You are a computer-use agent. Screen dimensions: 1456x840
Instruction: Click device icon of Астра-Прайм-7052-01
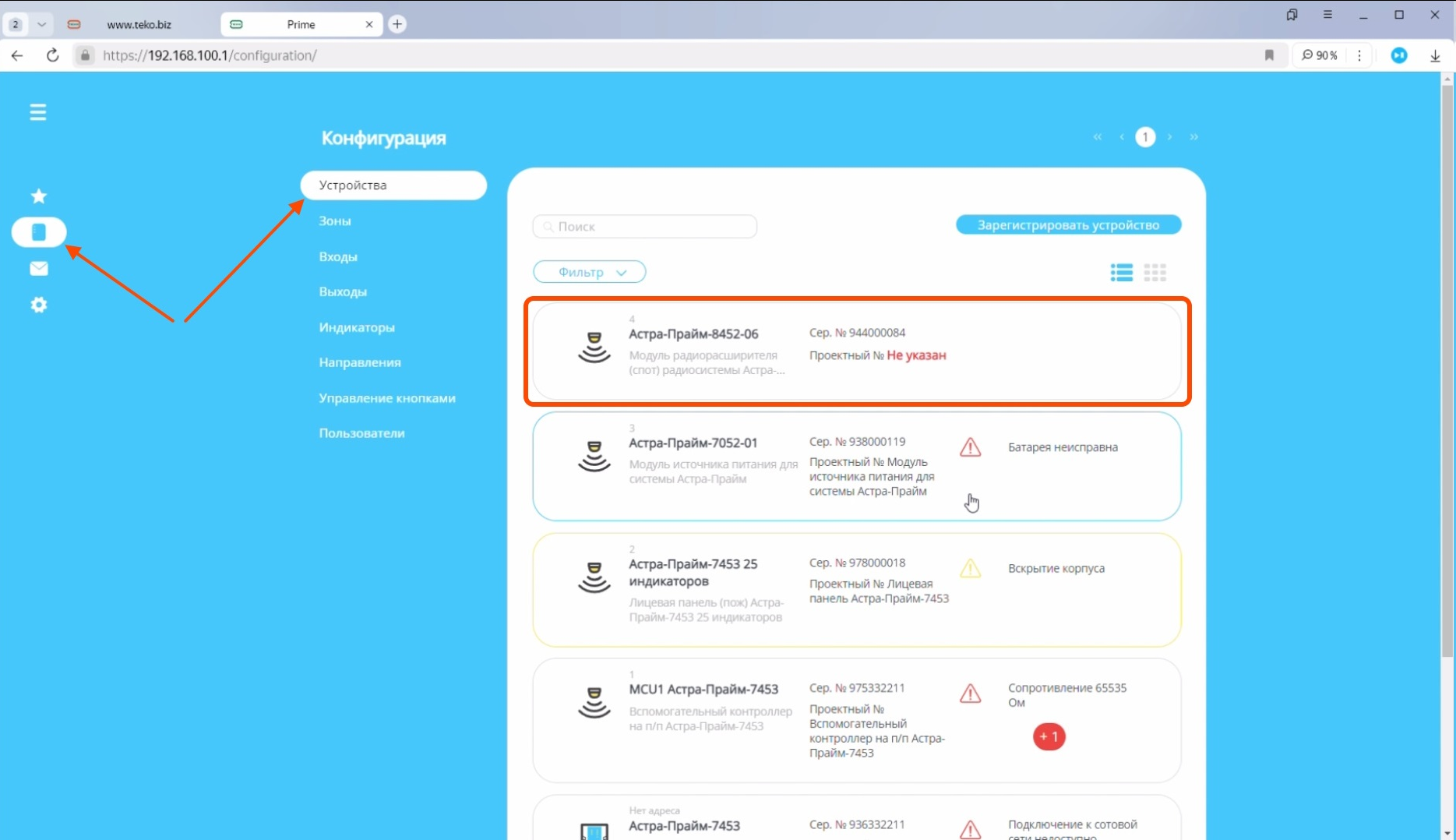coord(594,457)
